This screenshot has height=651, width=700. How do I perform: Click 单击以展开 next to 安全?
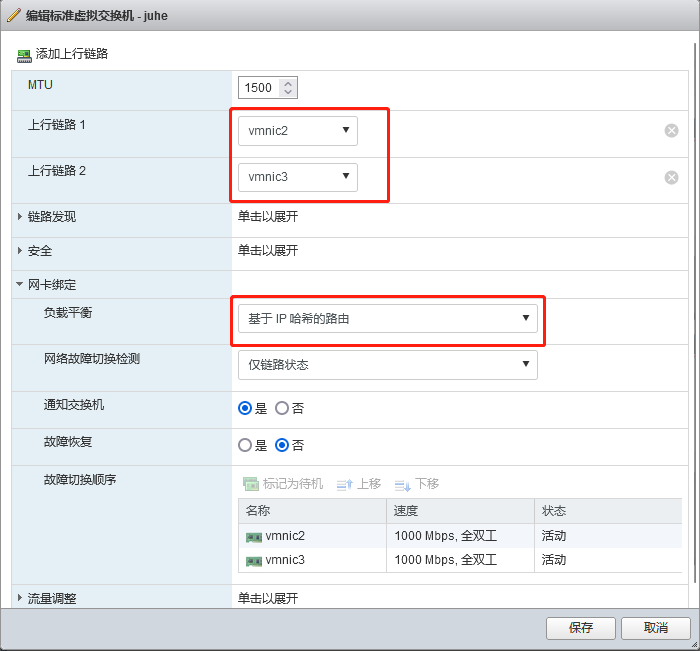tap(268, 250)
